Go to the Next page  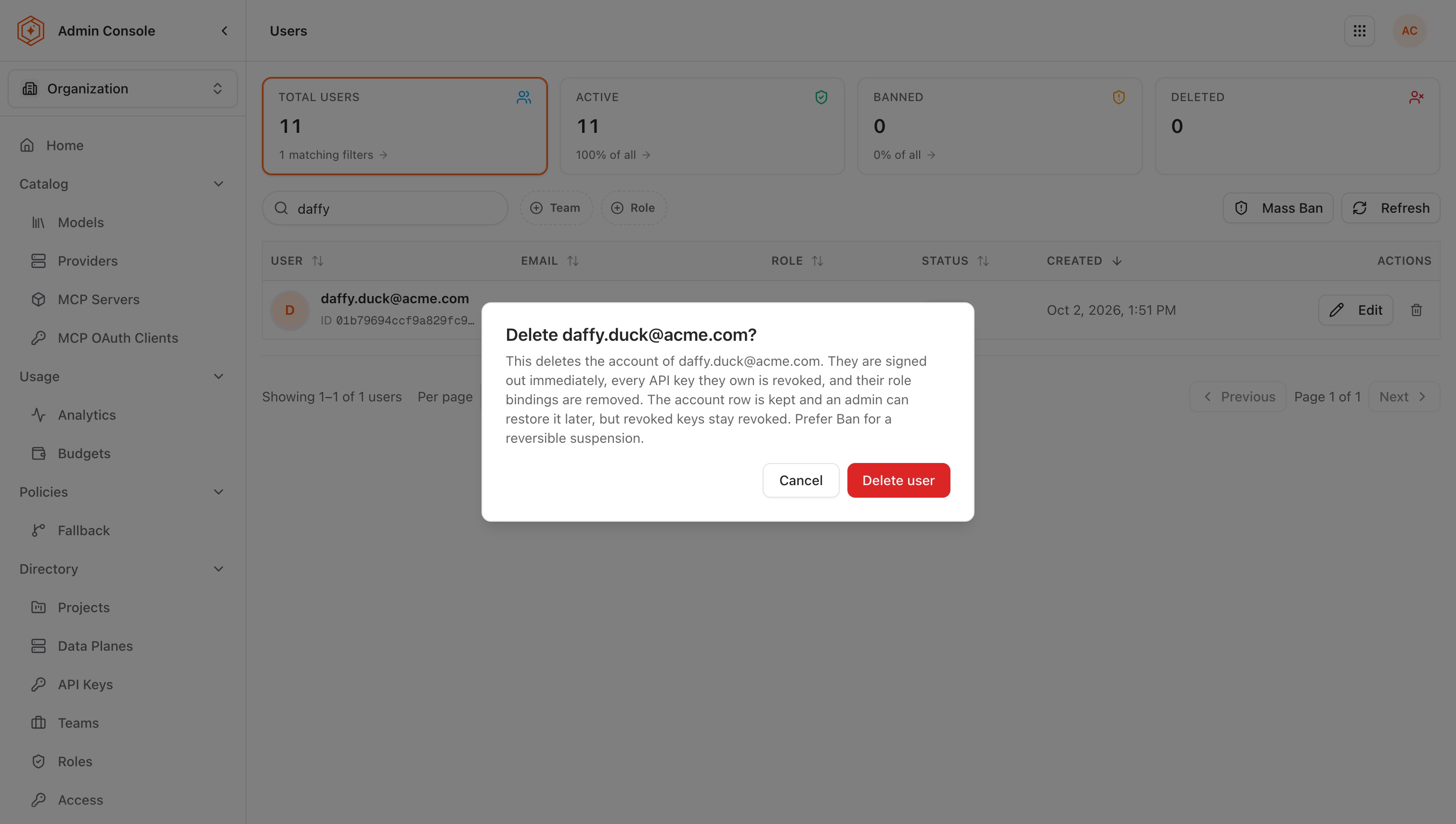1404,397
